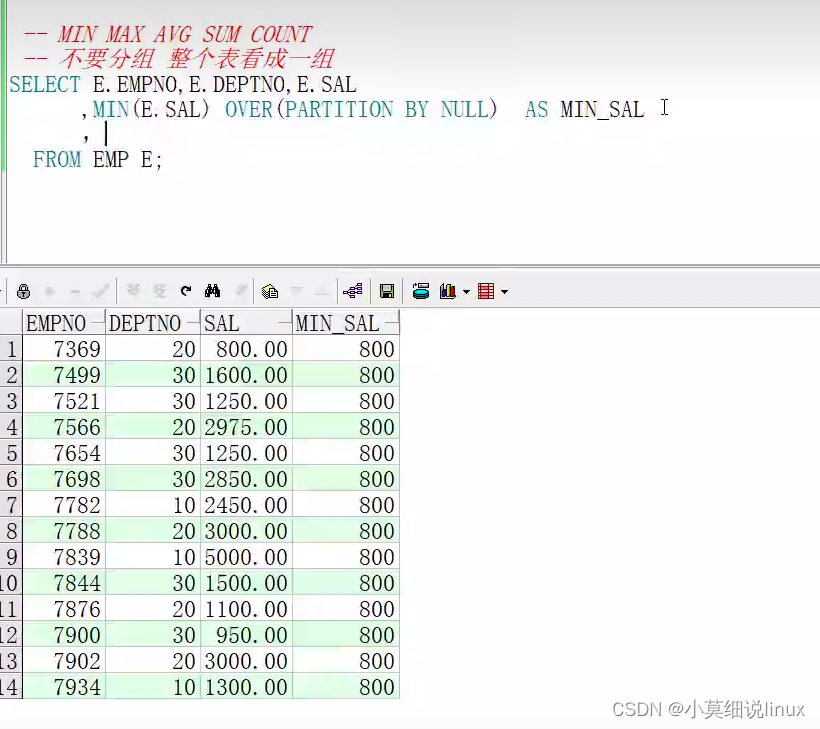Viewport: 820px width, 729px height.
Task: Select row 1 by its row number
Action: [x=11, y=349]
